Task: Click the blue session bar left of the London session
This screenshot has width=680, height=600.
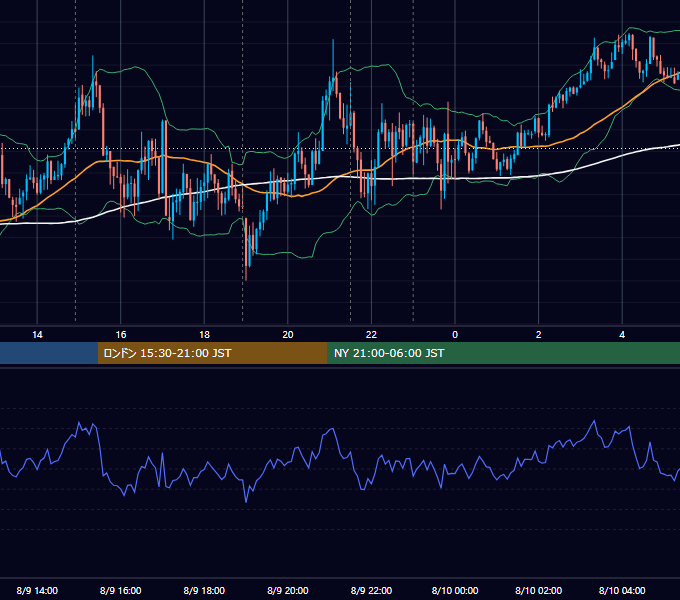Action: [49, 353]
